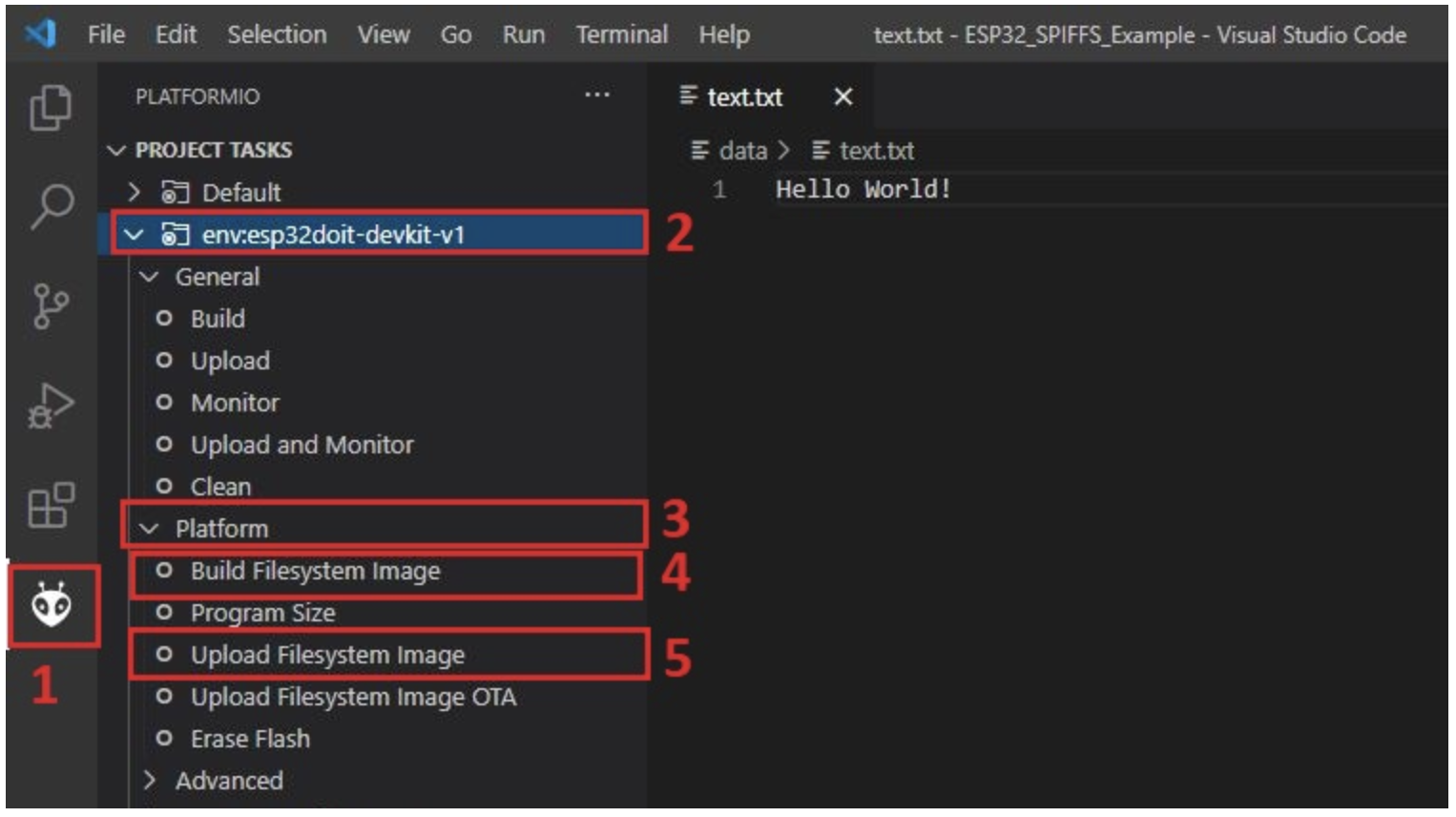1456x817 pixels.
Task: Open the Help menu
Action: 724,35
